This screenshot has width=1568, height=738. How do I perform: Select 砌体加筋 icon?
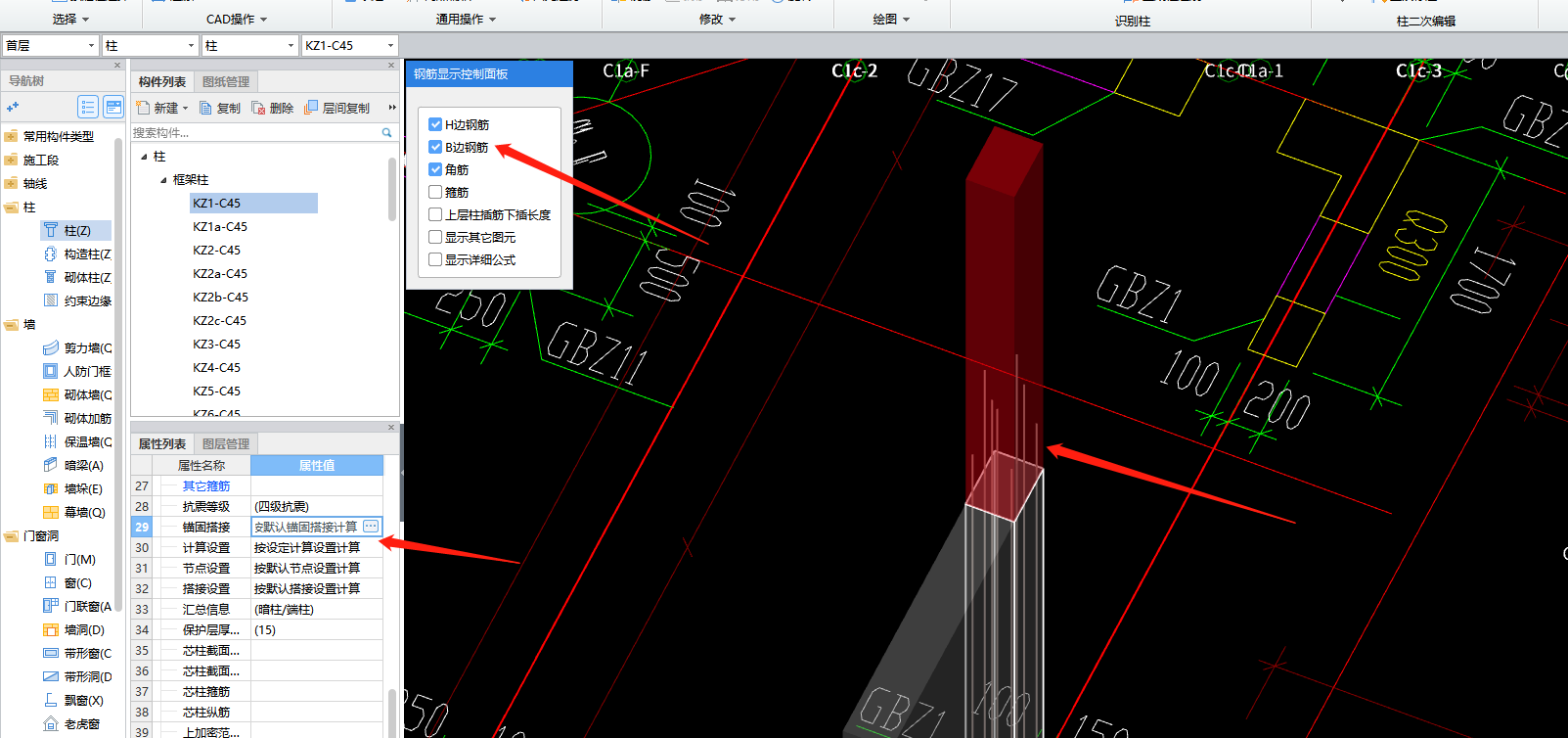(51, 418)
